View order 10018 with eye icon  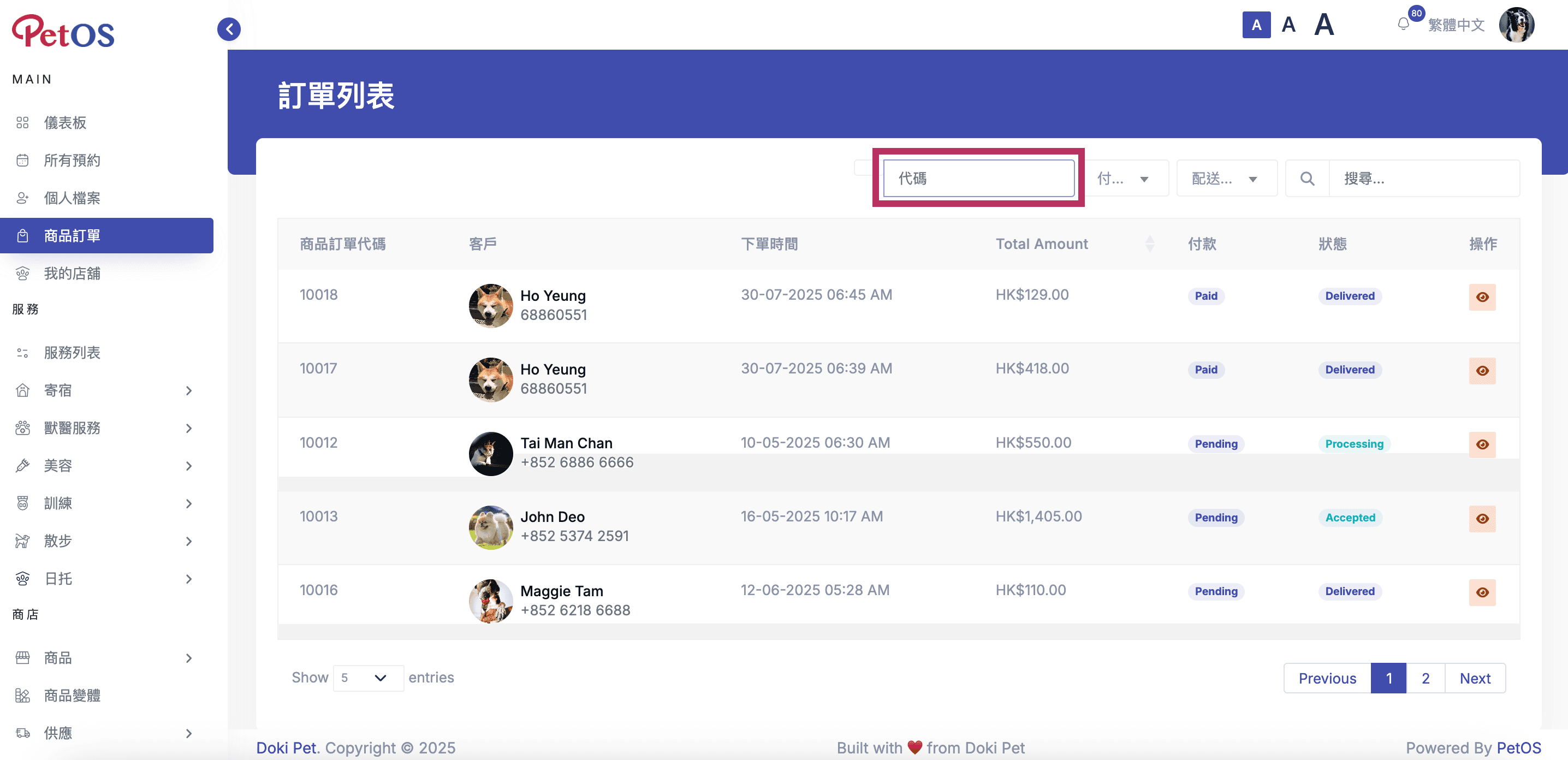tap(1482, 297)
